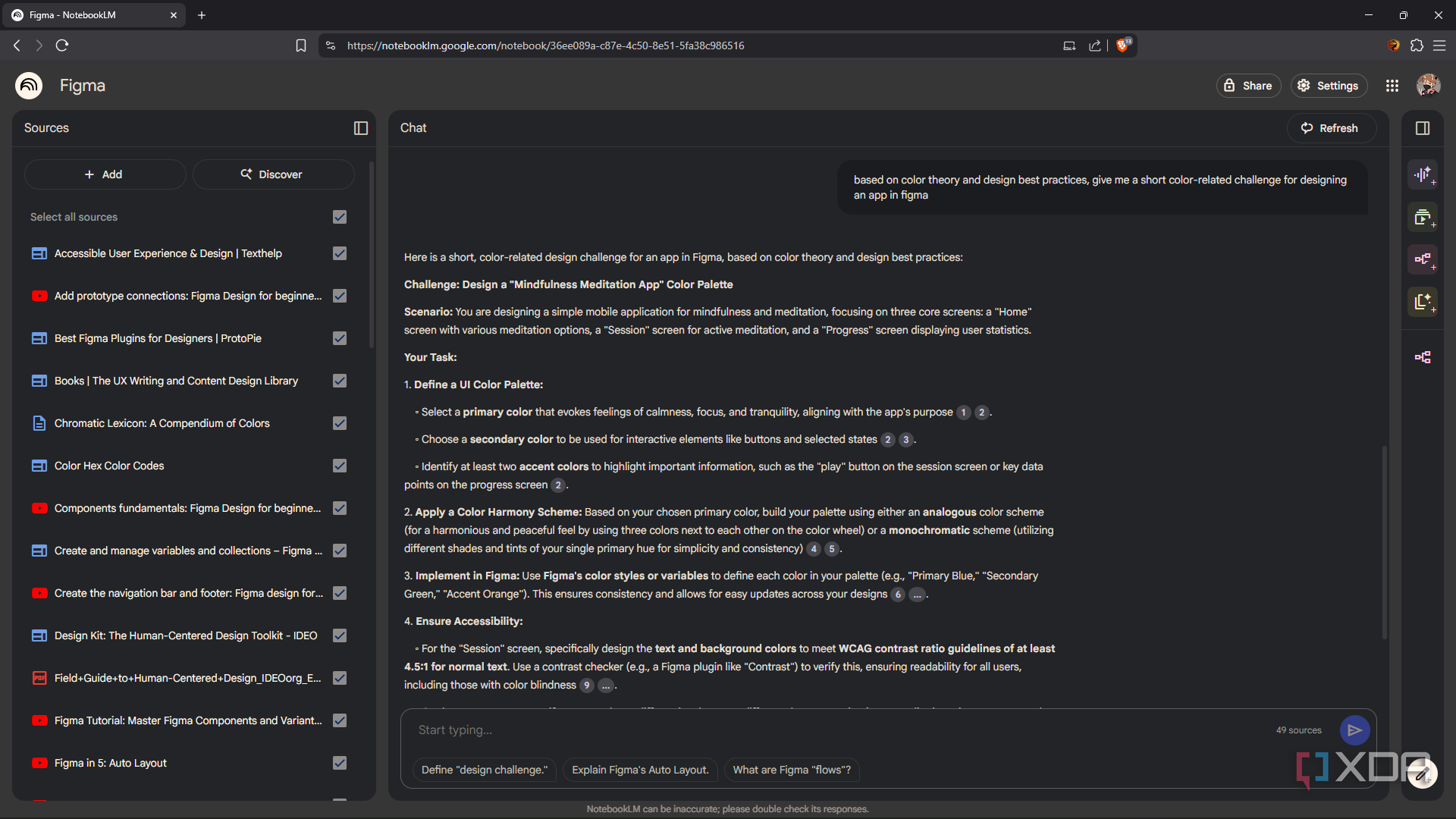Expand extra citations after citation 9
Image resolution: width=1456 pixels, height=819 pixels.
pos(606,686)
